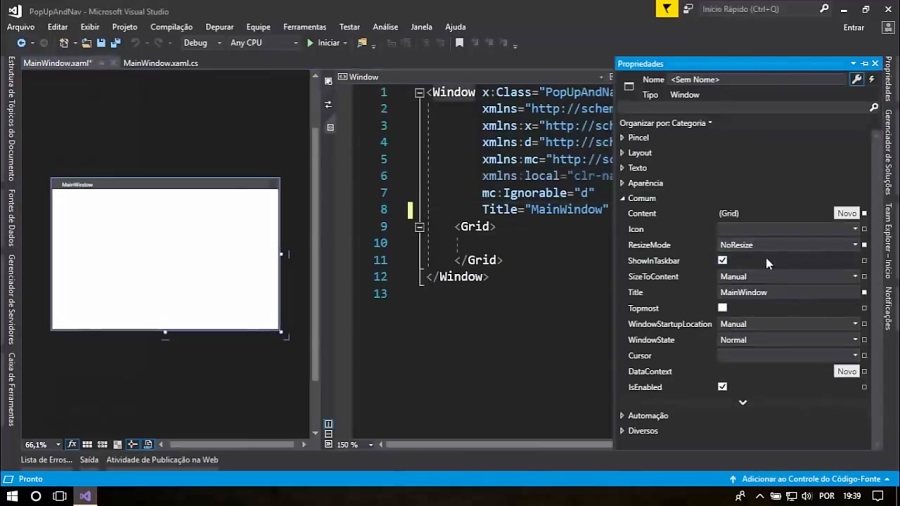Click the bookmark toolbar icon
Image resolution: width=900 pixels, height=506 pixels.
click(x=459, y=43)
